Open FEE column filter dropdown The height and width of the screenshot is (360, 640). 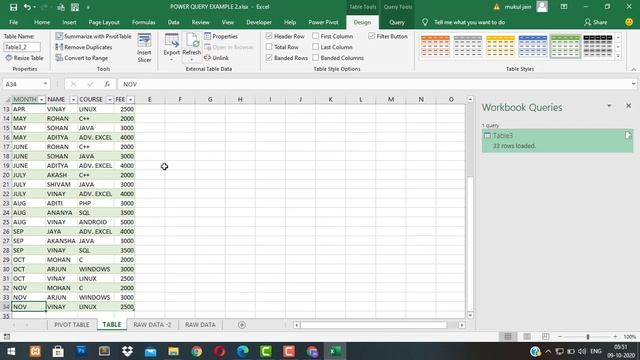pos(131,100)
